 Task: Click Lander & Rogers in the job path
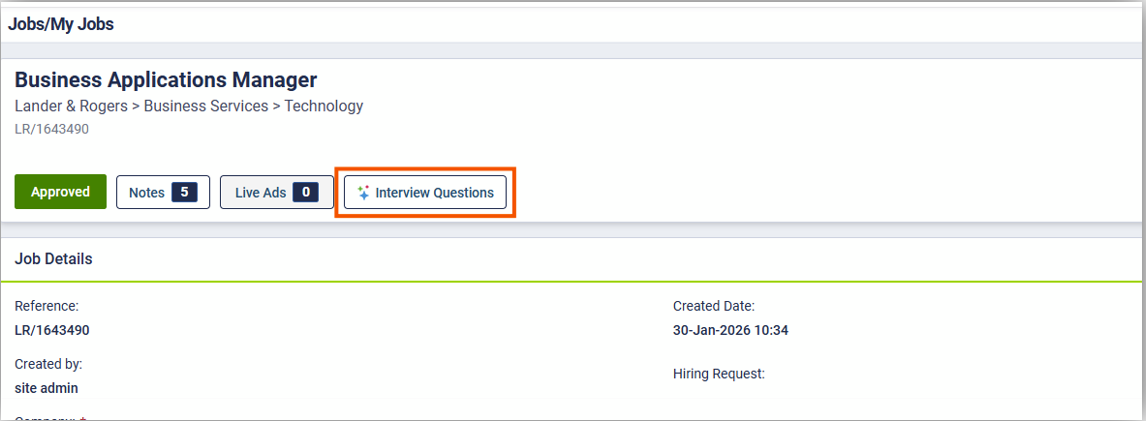click(x=71, y=106)
